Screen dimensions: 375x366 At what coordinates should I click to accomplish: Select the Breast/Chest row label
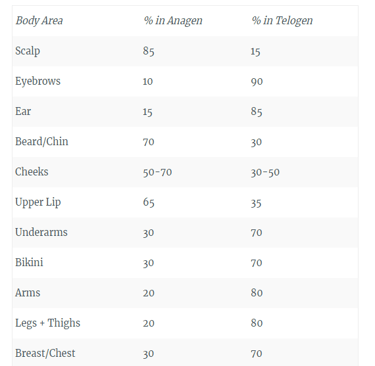[45, 353]
